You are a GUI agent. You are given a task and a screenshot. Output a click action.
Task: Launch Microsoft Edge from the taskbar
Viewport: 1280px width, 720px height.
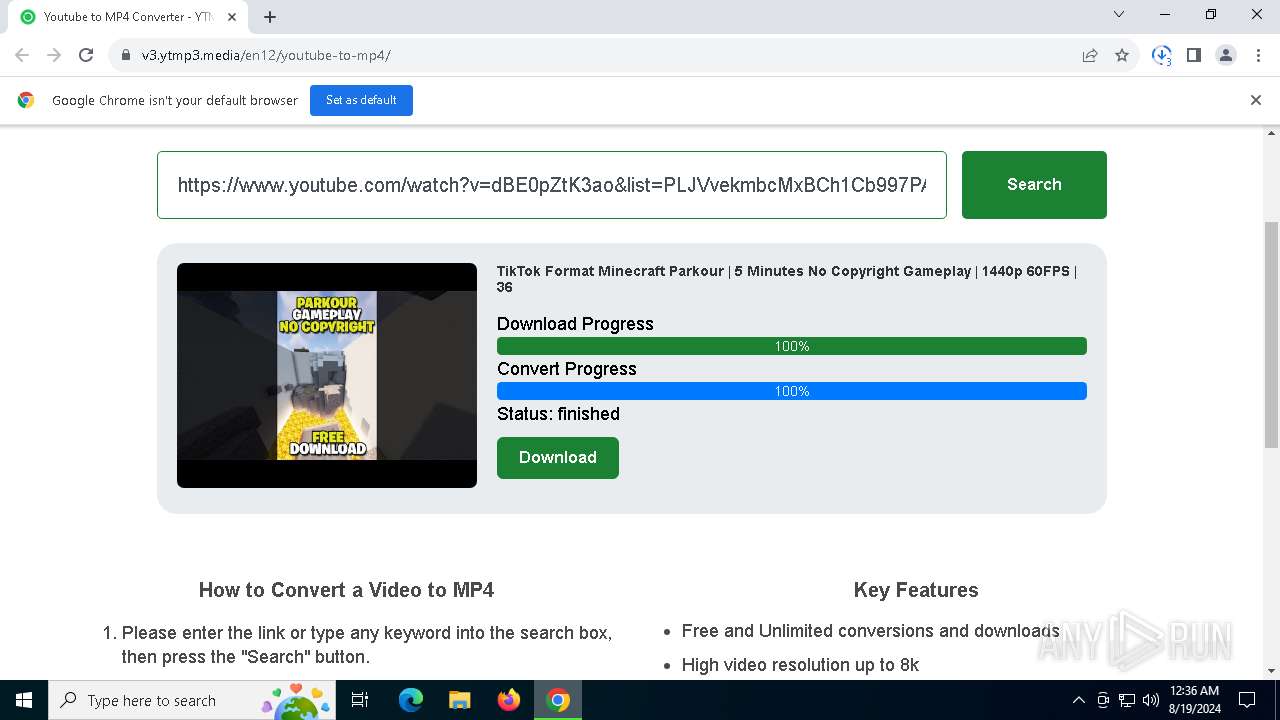pos(411,700)
